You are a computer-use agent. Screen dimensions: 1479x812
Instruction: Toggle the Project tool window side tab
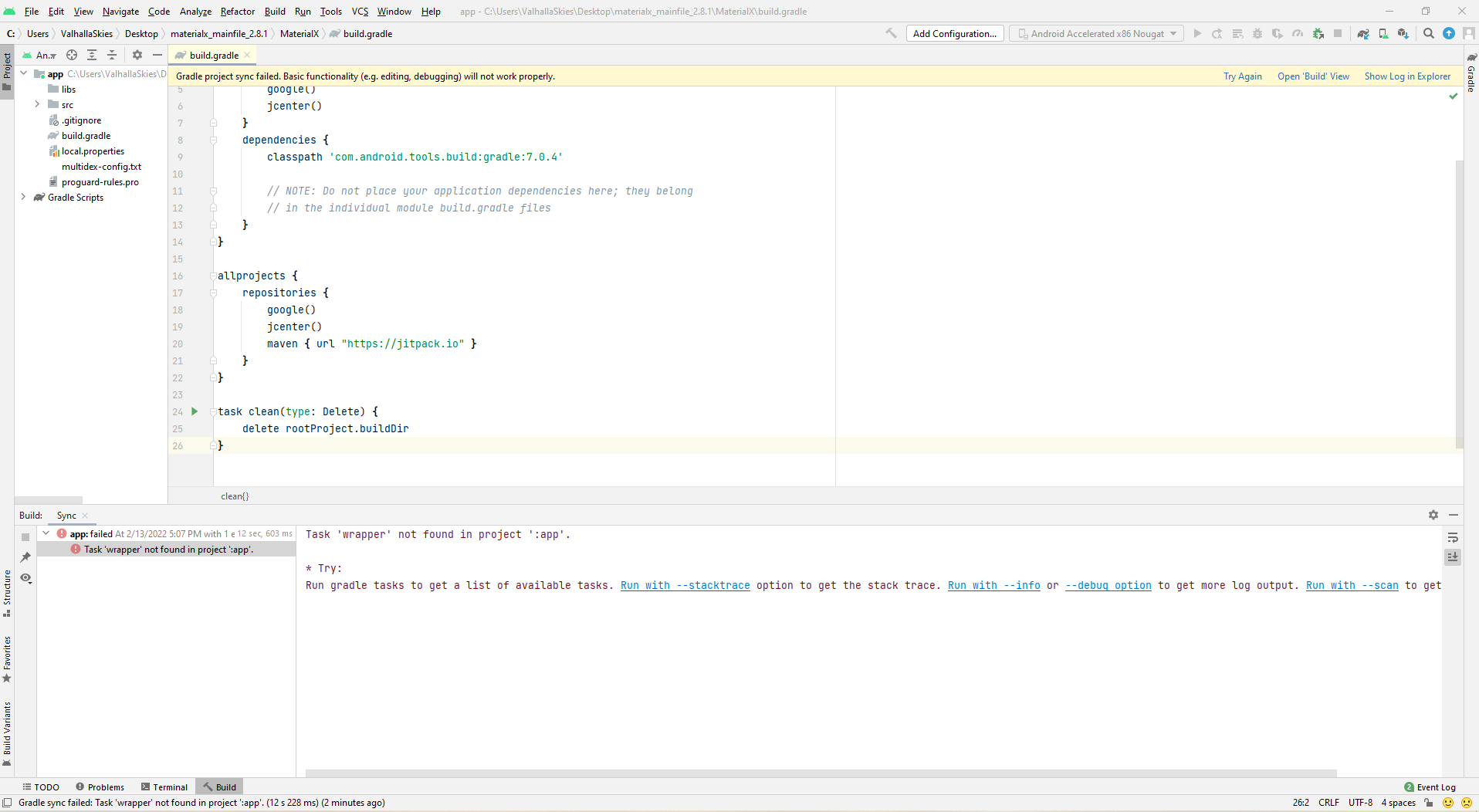pyautogui.click(x=7, y=71)
